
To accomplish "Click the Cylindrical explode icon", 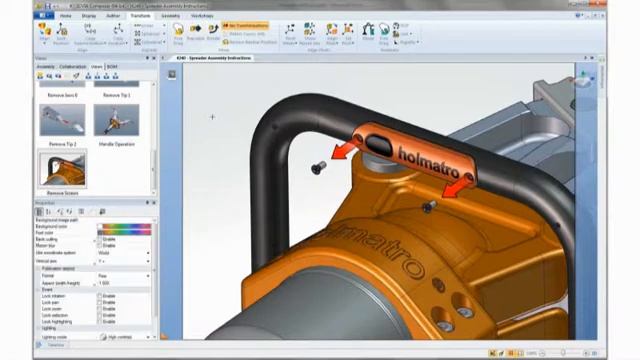I will pos(138,42).
